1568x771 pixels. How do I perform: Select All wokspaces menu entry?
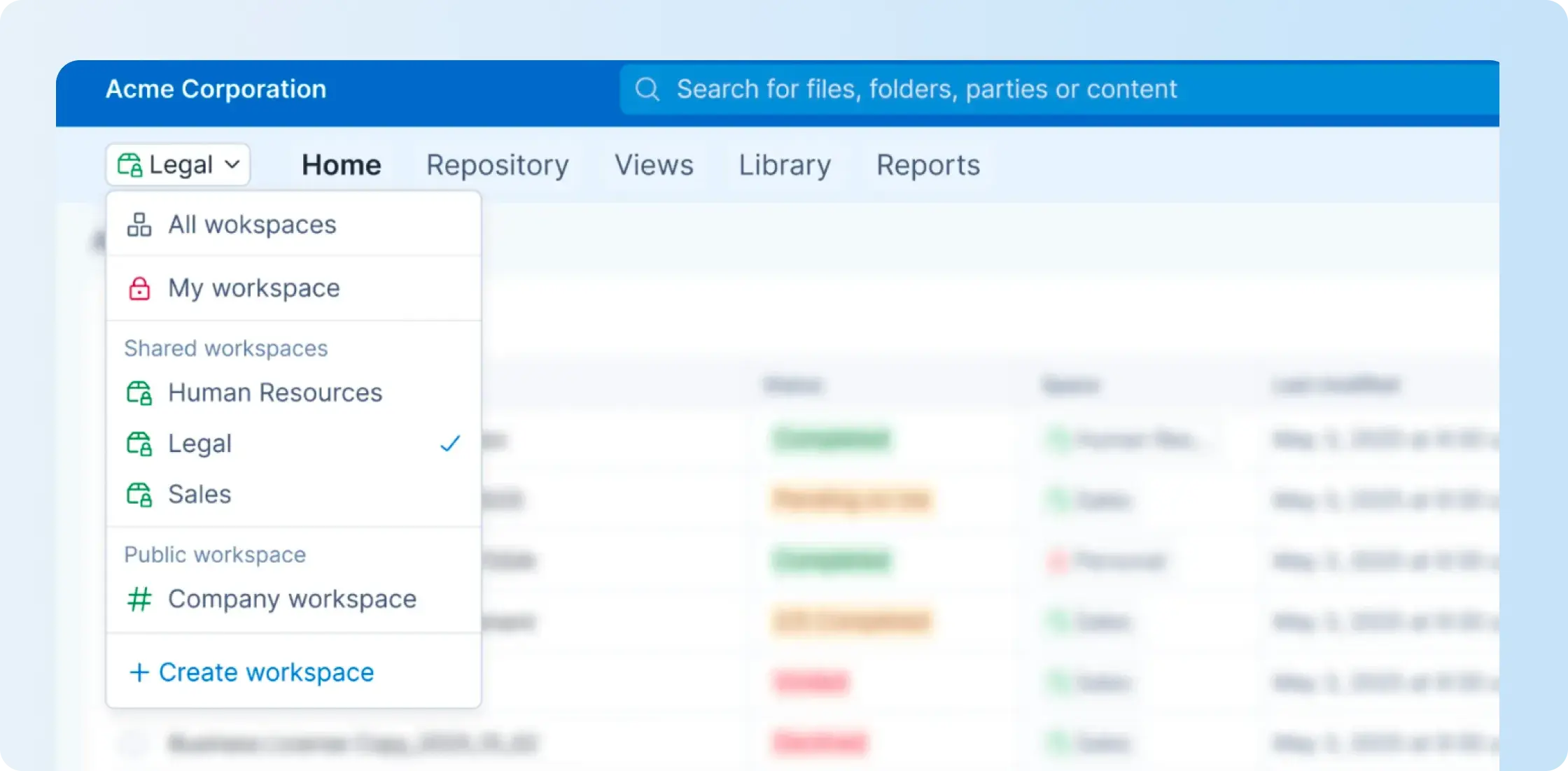click(x=293, y=225)
